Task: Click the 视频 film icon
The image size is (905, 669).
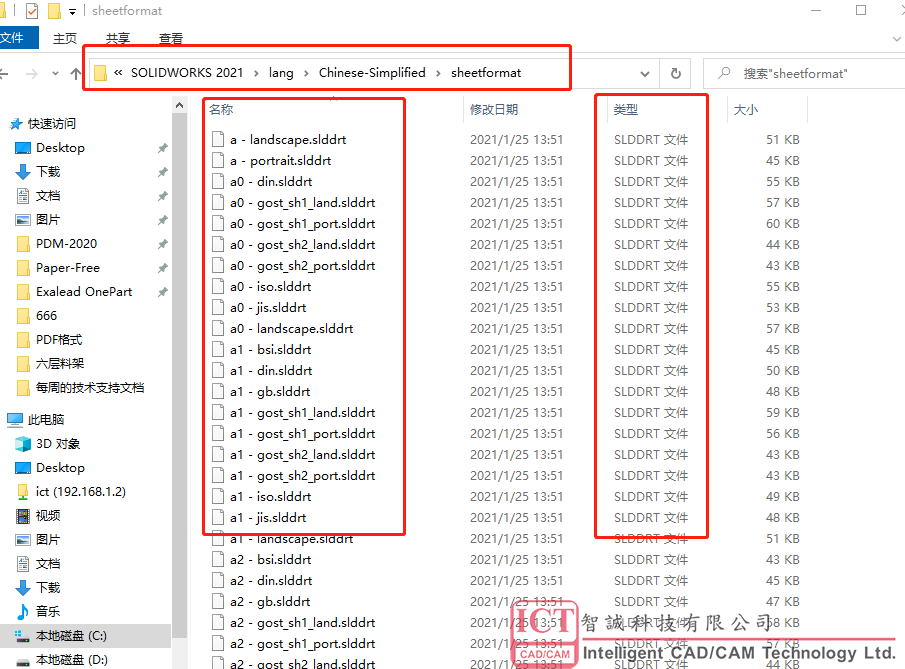Action: (23, 515)
